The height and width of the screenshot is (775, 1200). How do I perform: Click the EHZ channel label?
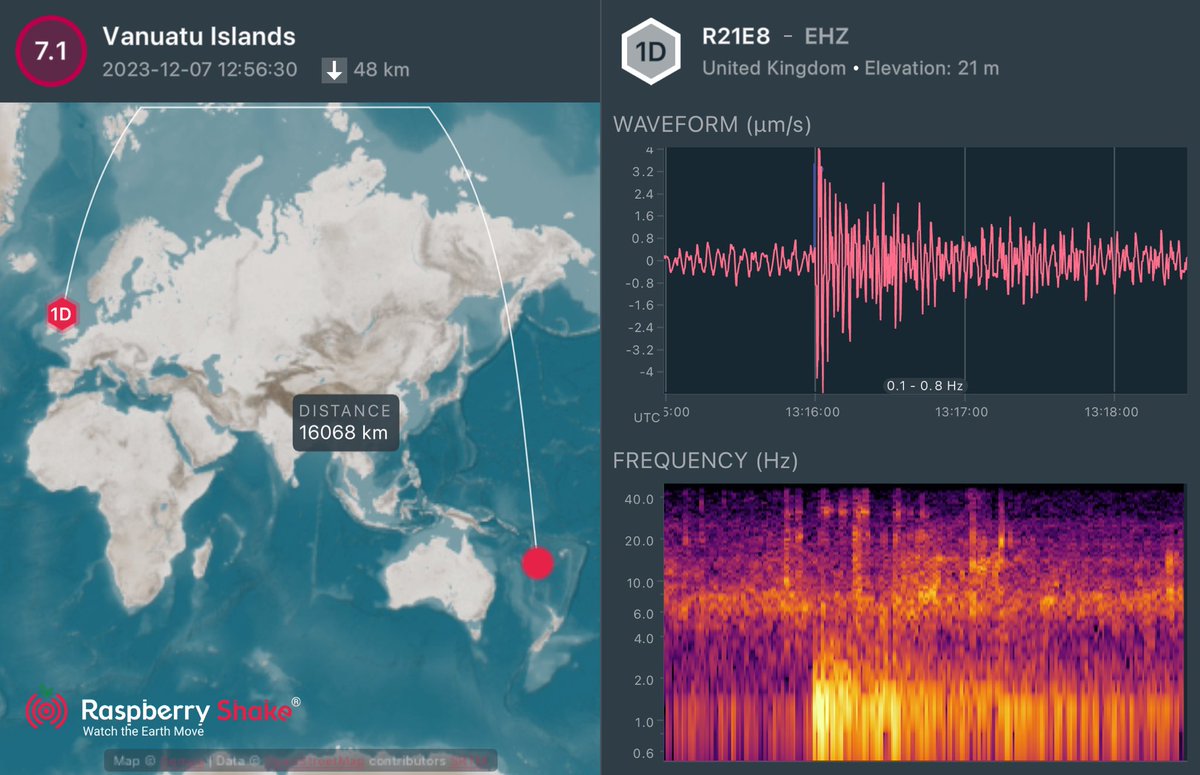828,37
